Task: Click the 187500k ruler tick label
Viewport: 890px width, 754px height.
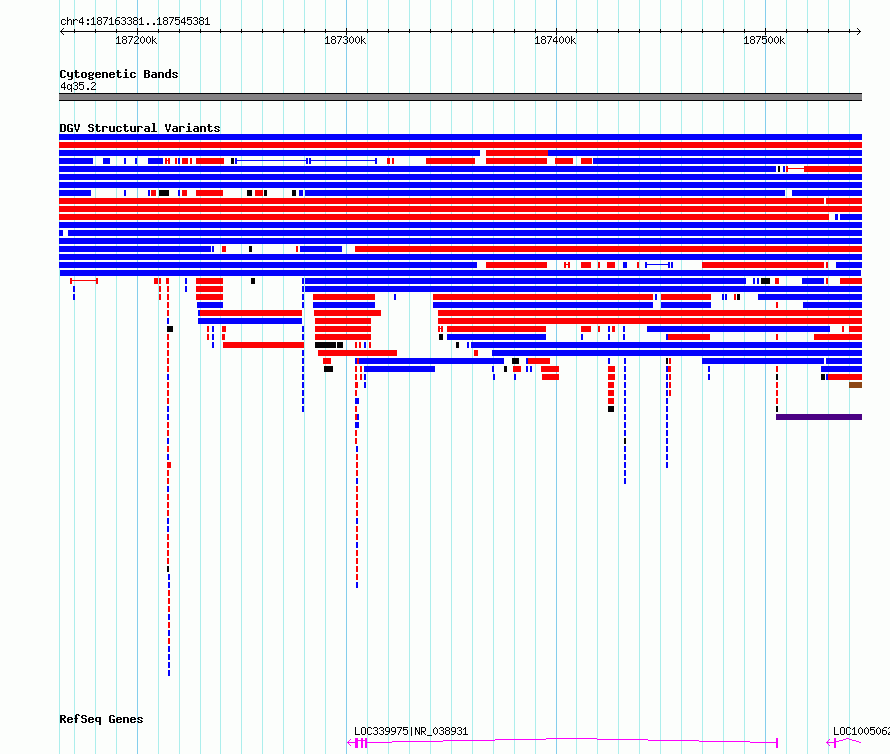Action: tap(764, 40)
